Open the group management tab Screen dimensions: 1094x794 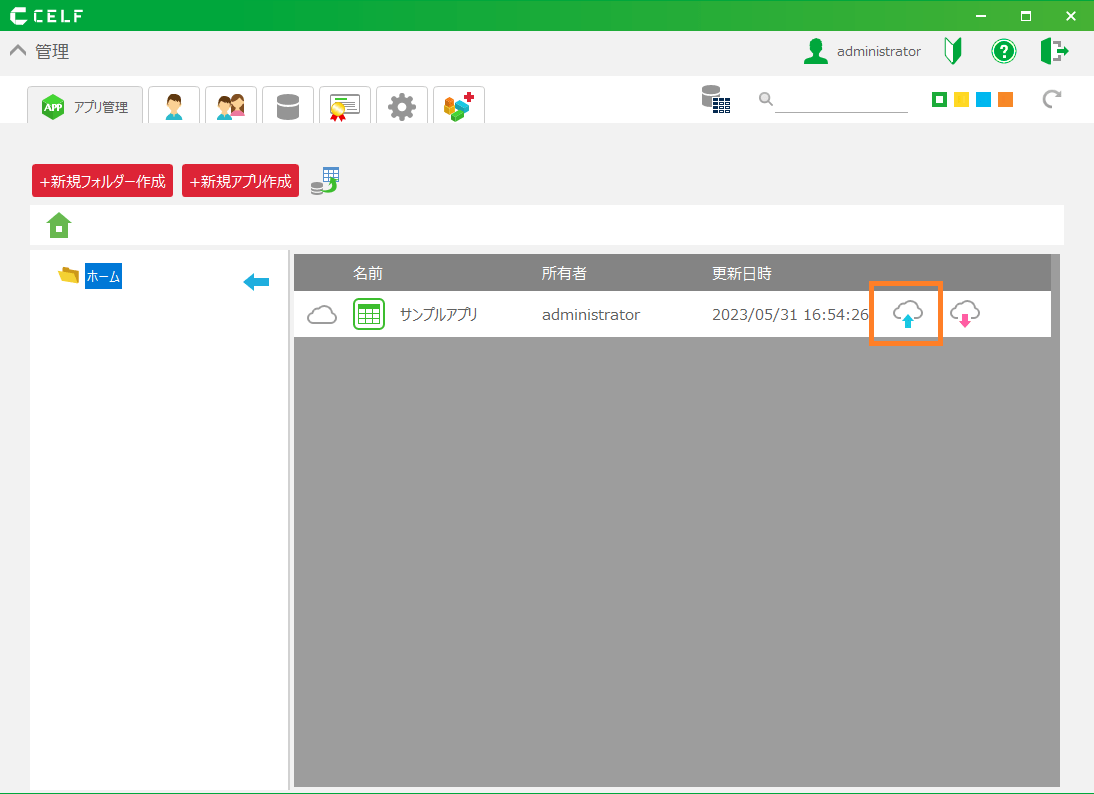click(231, 106)
